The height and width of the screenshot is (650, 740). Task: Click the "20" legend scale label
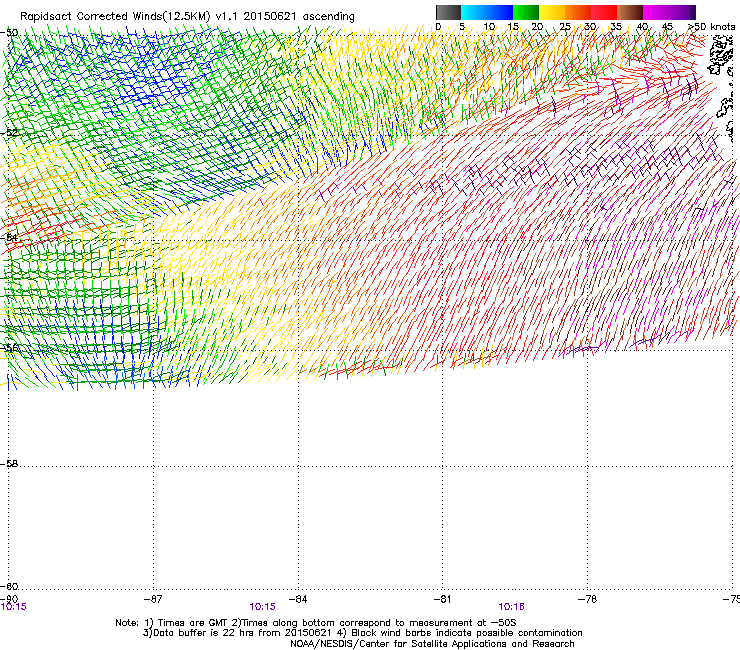[537, 27]
